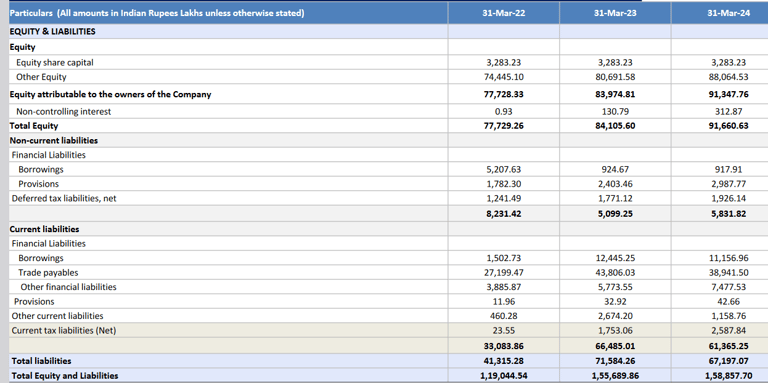Select Equity attributable to owners label
The width and height of the screenshot is (768, 383).
tap(110, 95)
